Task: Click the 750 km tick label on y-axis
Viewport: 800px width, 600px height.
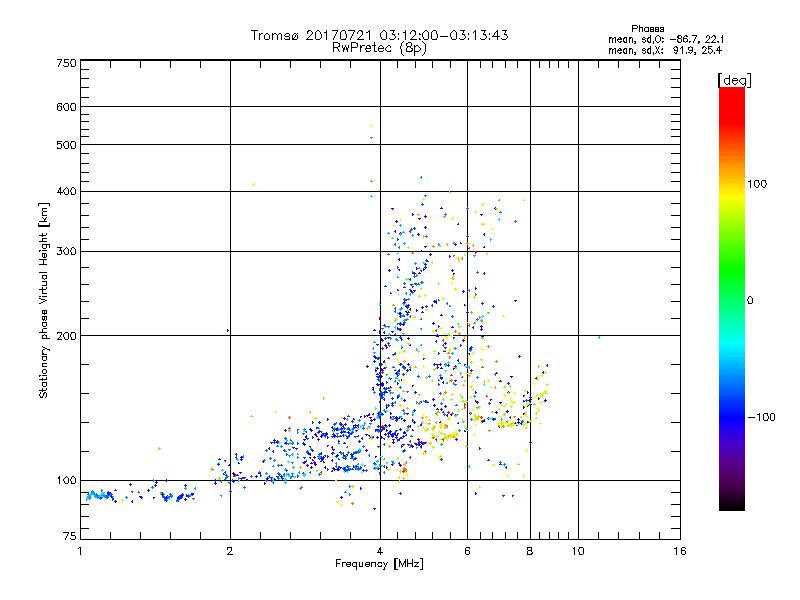Action: click(x=66, y=63)
